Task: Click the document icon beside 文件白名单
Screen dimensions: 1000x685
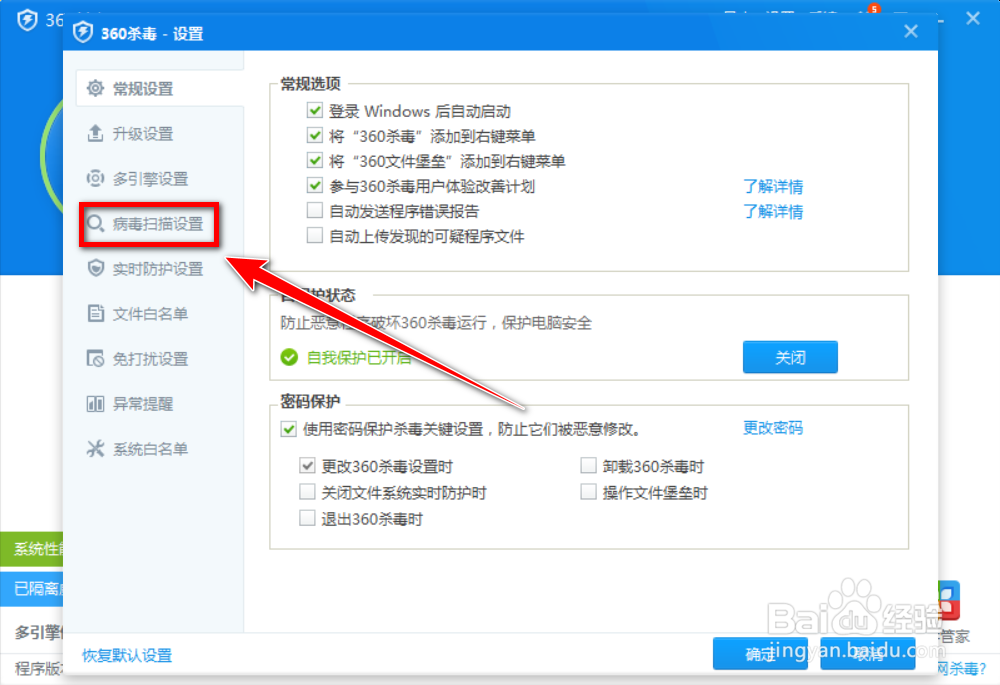Action: point(96,313)
